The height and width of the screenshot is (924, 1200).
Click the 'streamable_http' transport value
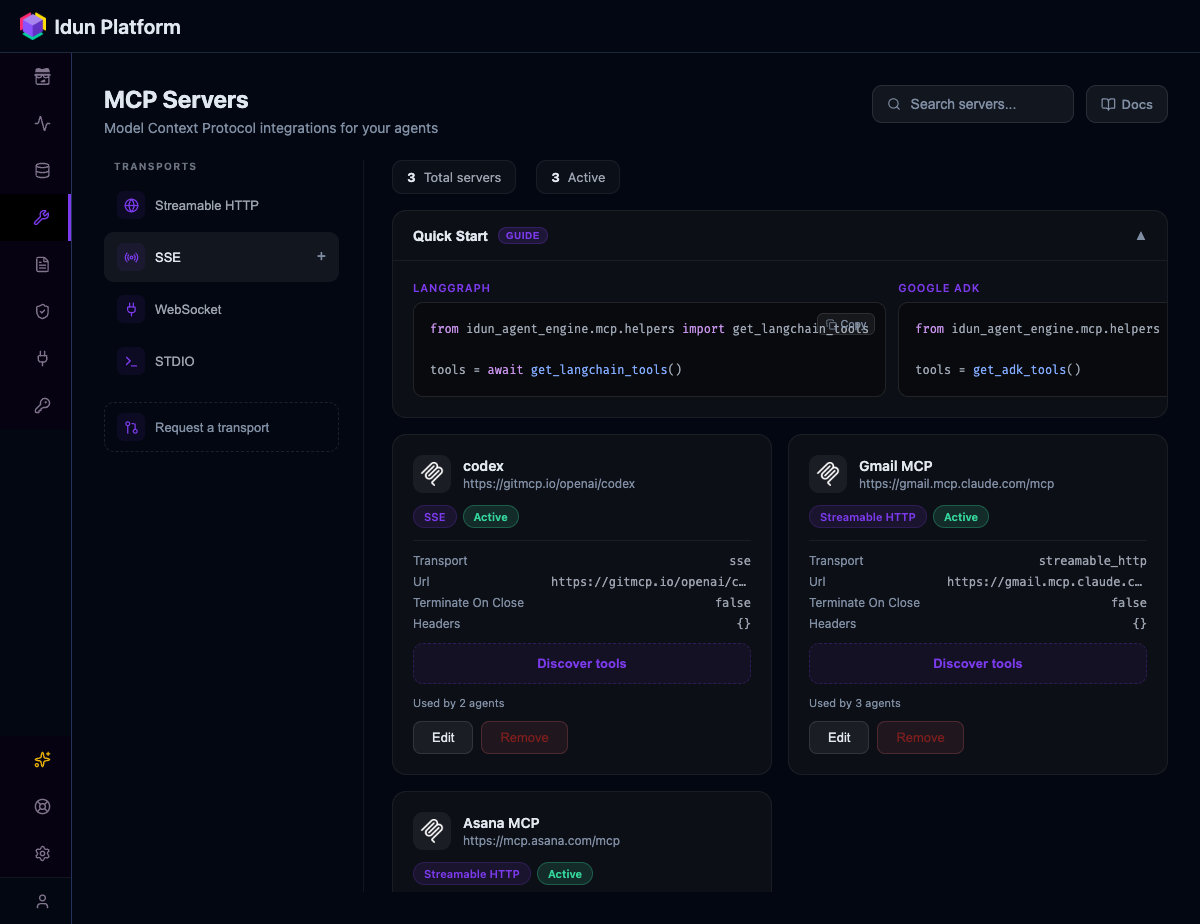click(1093, 561)
